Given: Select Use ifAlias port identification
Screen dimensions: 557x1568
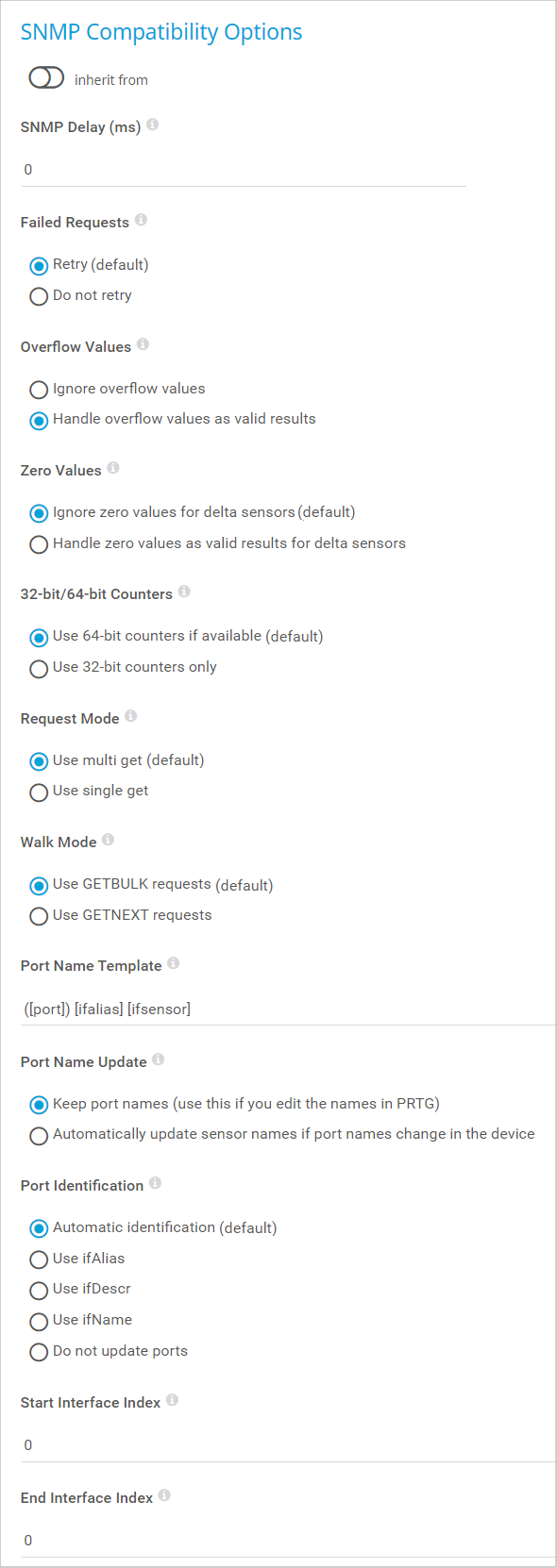Looking at the screenshot, I should coord(77,1259).
